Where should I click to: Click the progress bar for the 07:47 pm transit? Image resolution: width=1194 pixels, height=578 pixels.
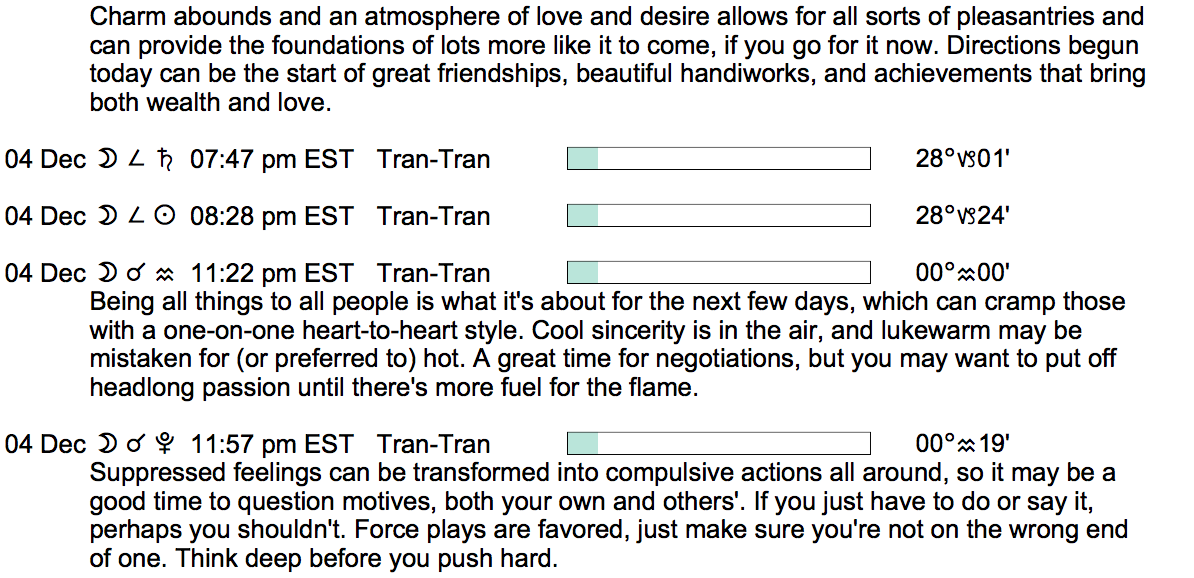coord(718,158)
